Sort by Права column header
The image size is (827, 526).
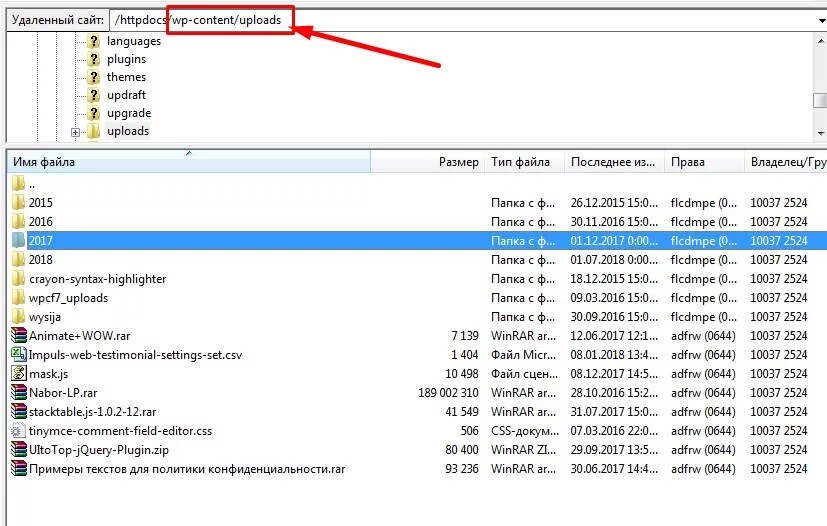[x=704, y=162]
